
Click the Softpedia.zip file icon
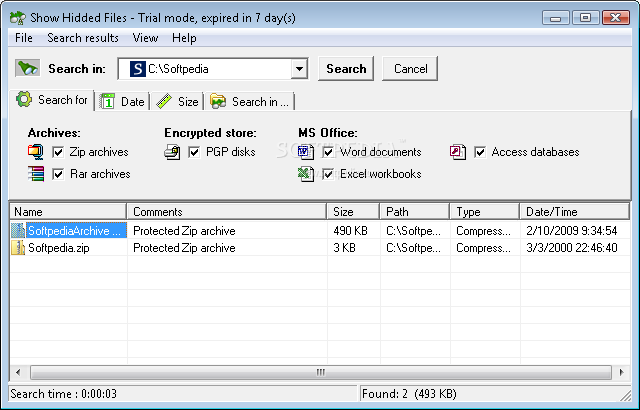click(18, 248)
